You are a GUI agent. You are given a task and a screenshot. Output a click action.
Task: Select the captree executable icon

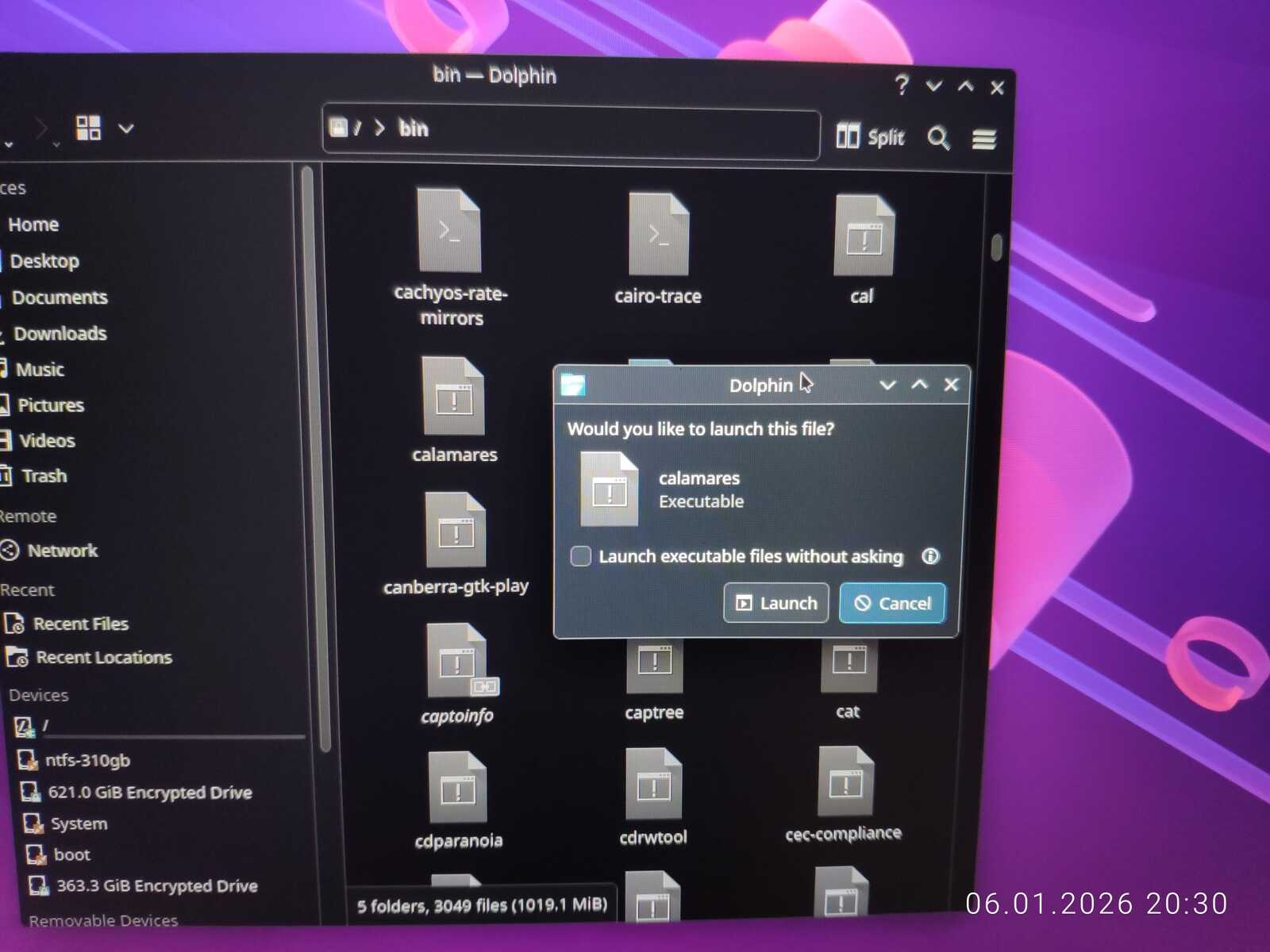[654, 666]
